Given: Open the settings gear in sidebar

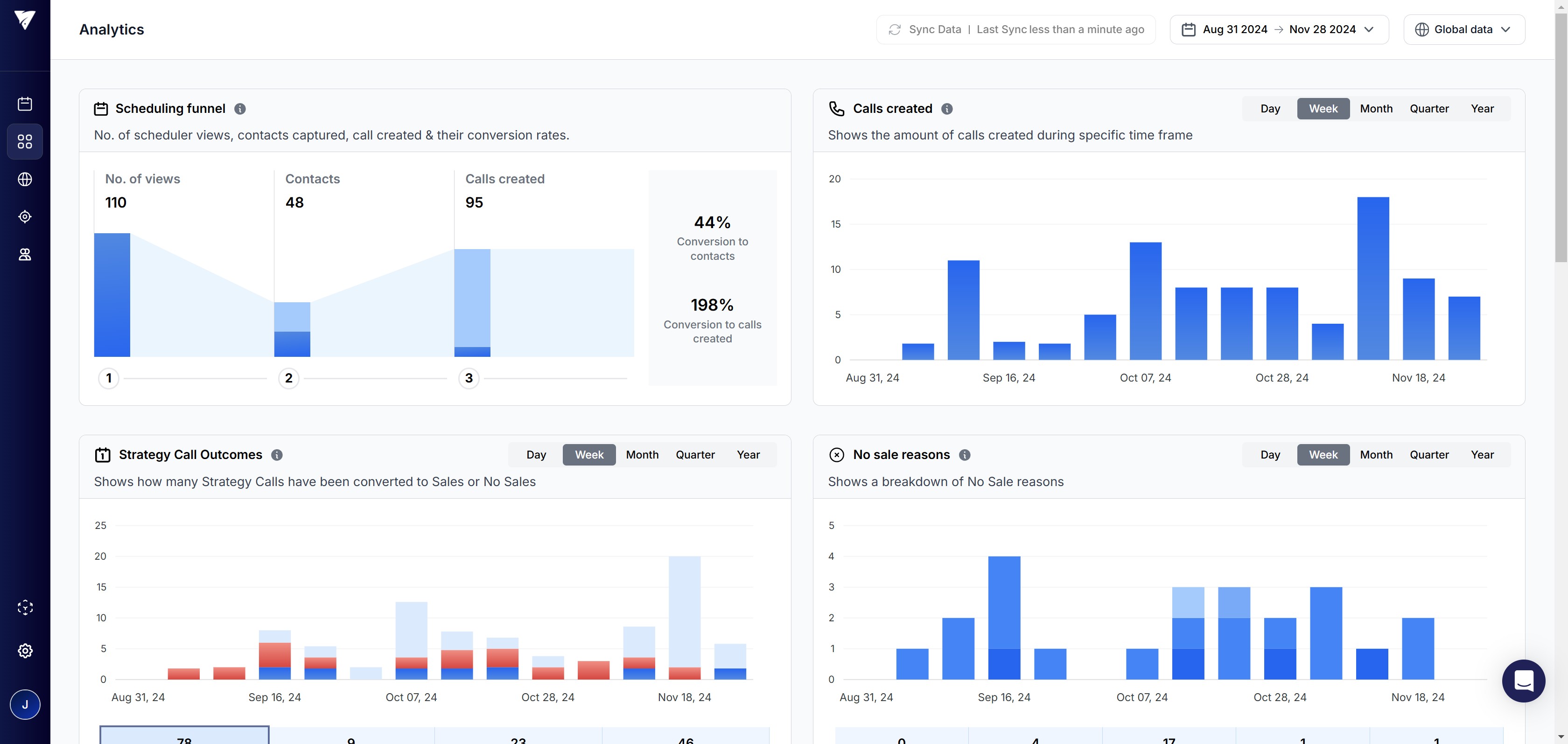Looking at the screenshot, I should (x=25, y=650).
